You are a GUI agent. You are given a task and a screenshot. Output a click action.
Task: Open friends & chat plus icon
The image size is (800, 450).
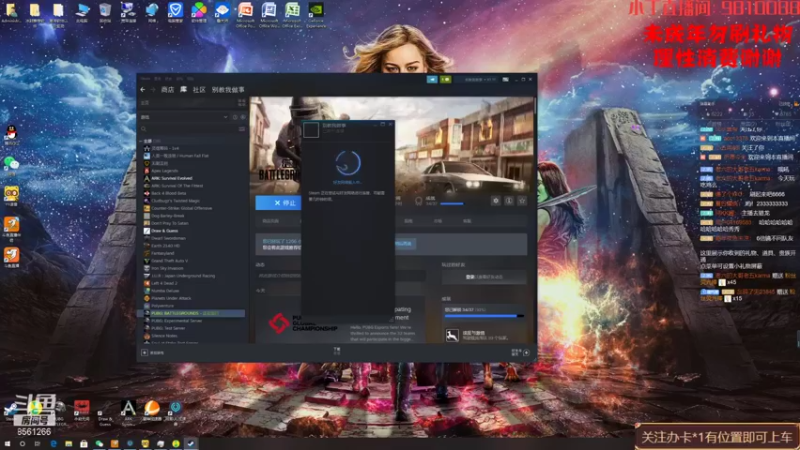pos(526,353)
